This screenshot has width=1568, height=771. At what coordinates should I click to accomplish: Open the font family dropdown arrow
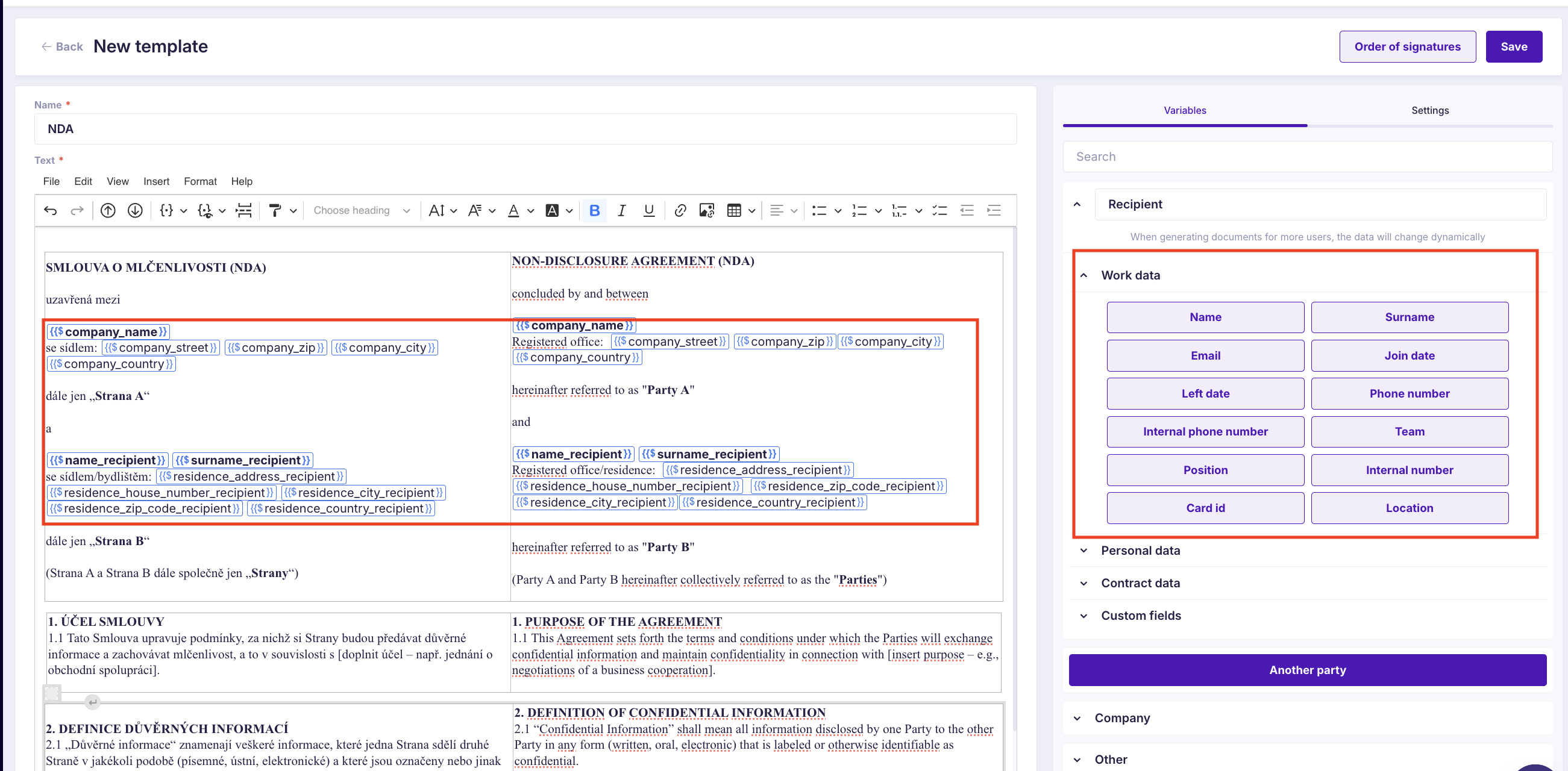(492, 211)
